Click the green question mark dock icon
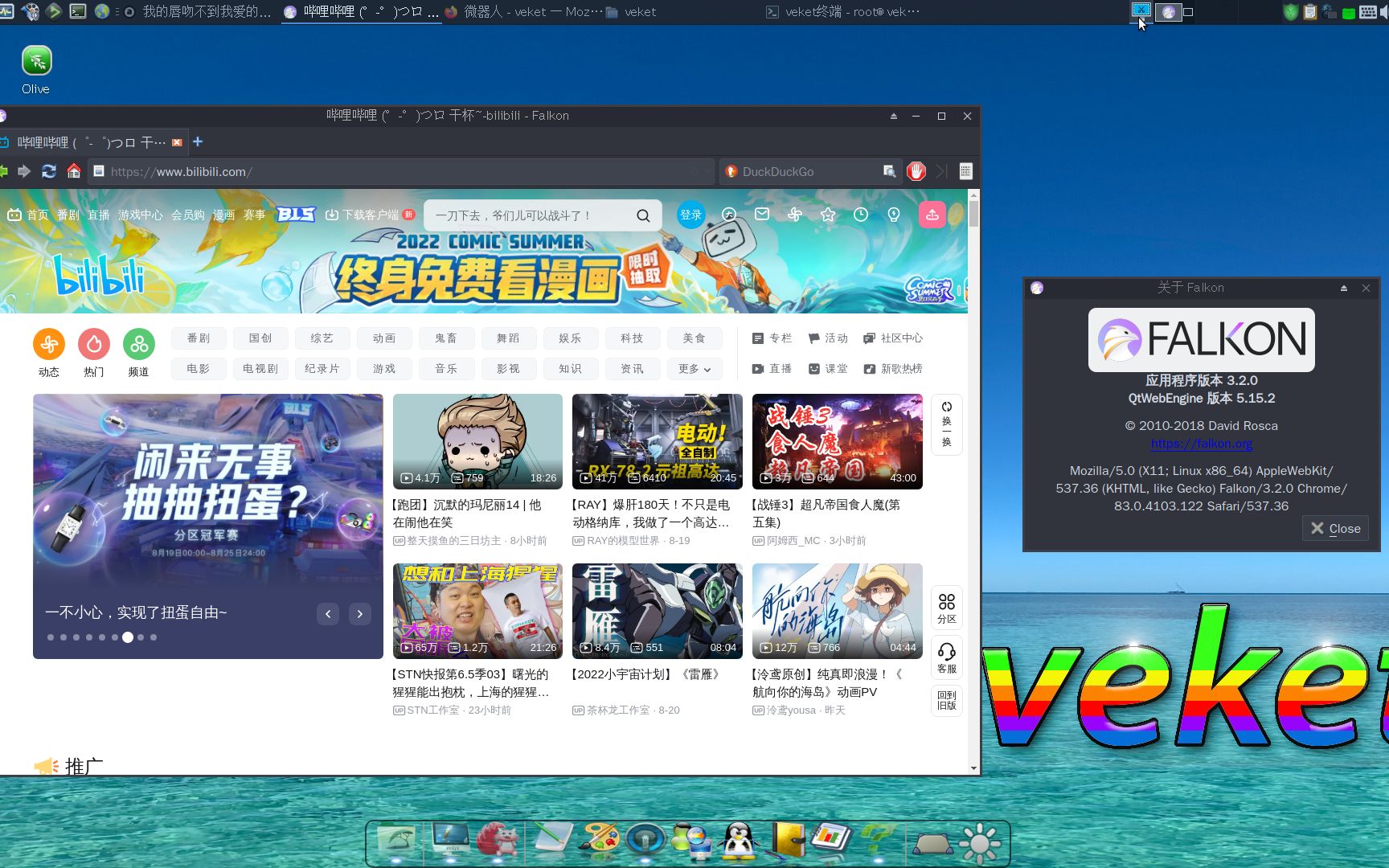 [x=878, y=841]
